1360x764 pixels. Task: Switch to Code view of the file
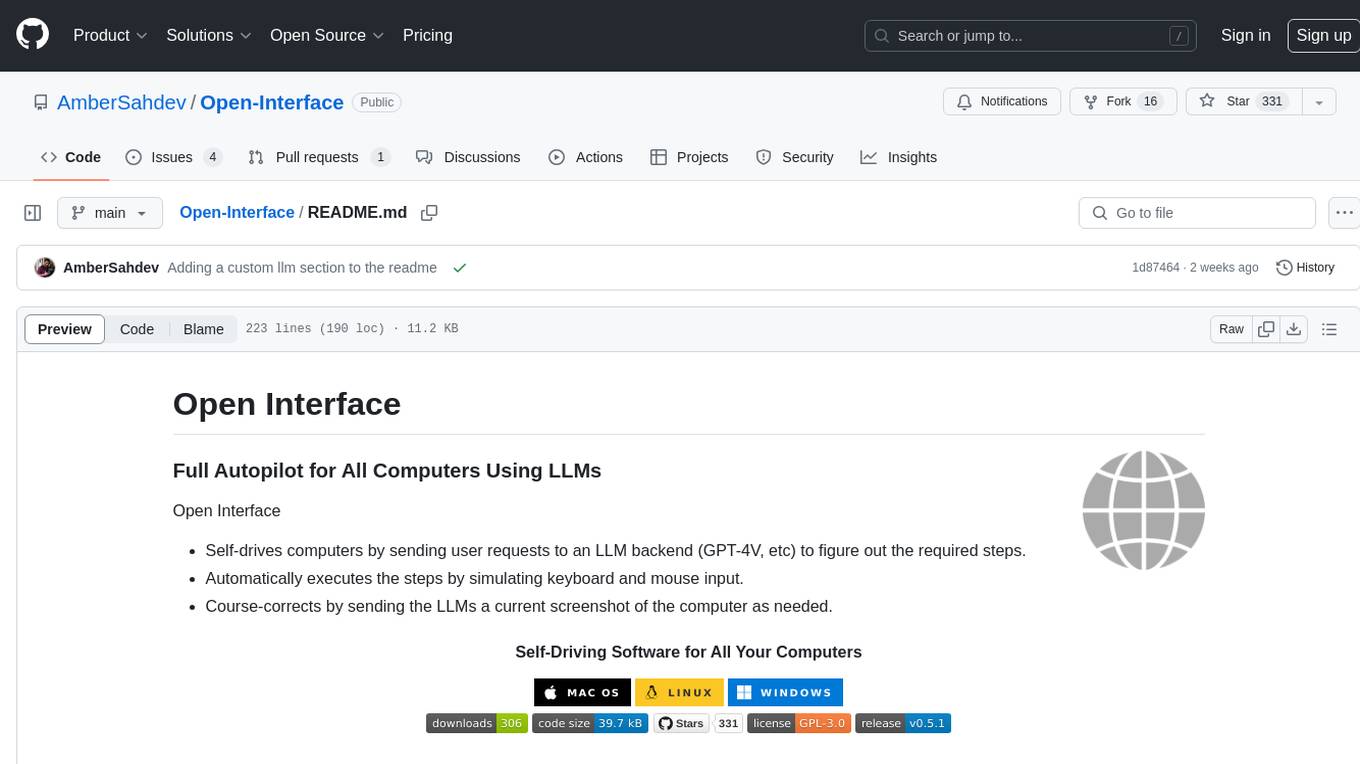137,329
